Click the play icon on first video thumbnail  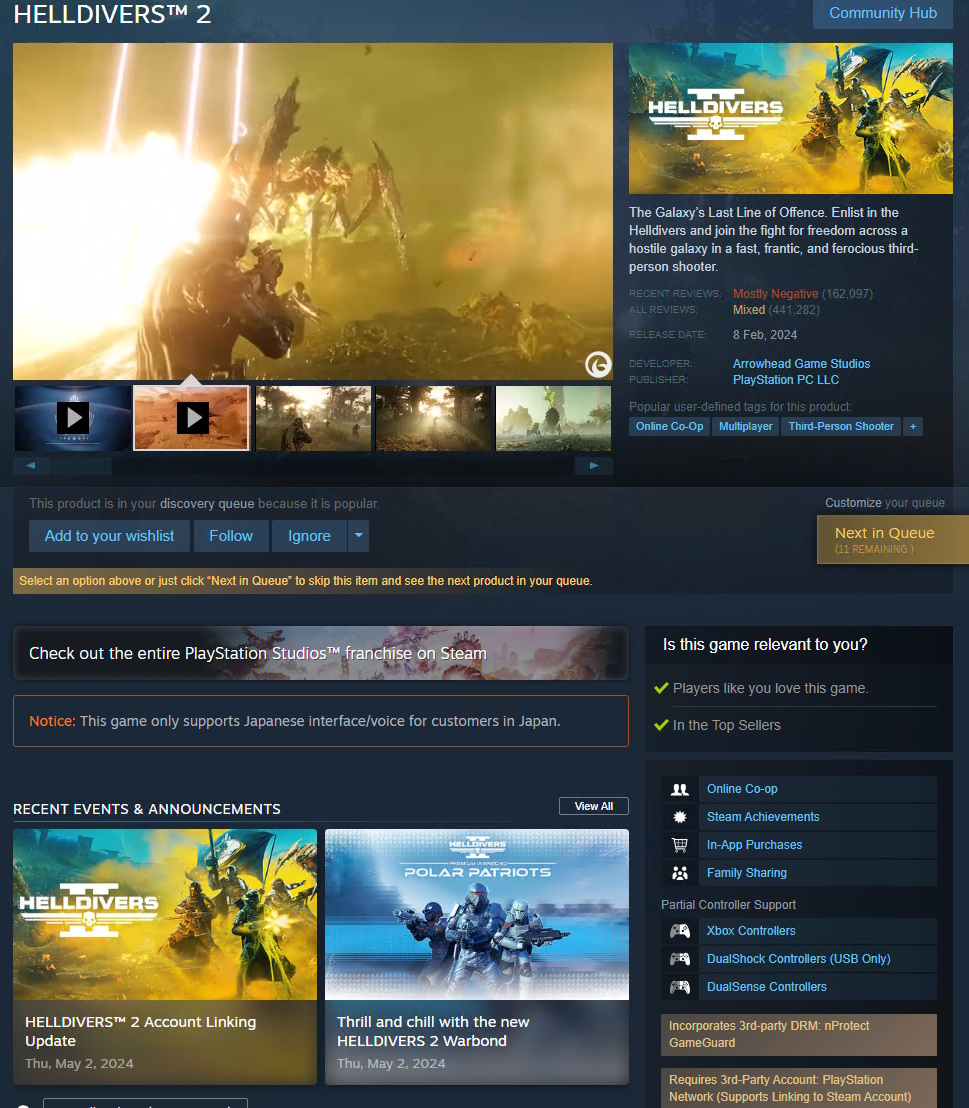point(71,418)
